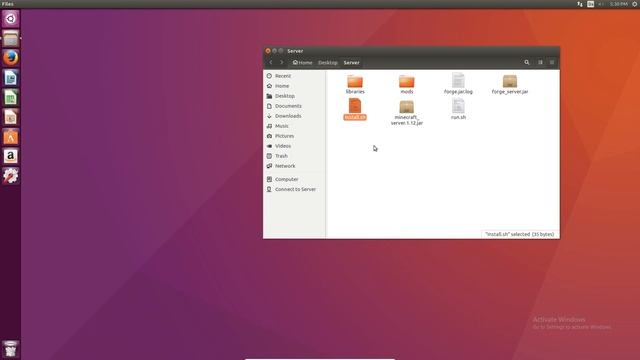Image resolution: width=640 pixels, height=360 pixels.
Task: Go forward with the right arrow button
Action: [x=281, y=62]
